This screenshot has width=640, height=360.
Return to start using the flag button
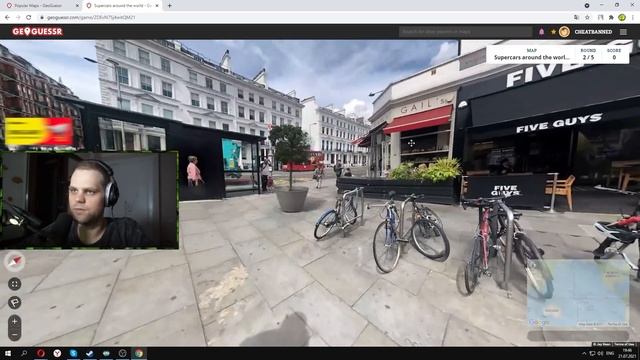(14, 302)
